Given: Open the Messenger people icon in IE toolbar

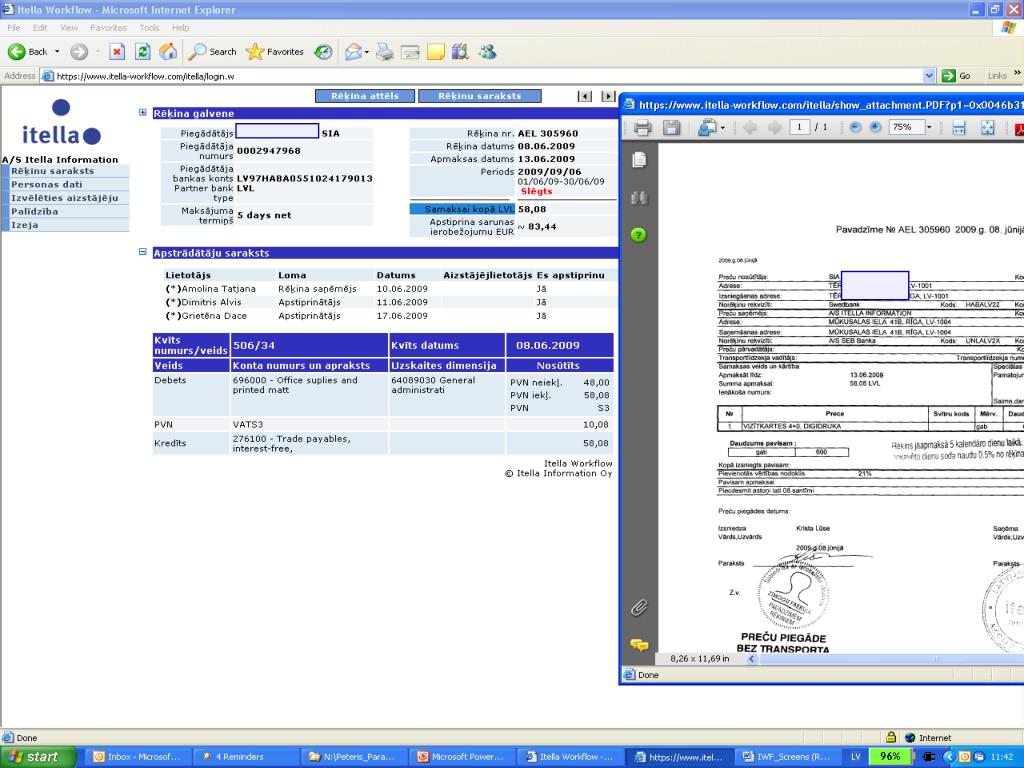Looking at the screenshot, I should pyautogui.click(x=487, y=52).
